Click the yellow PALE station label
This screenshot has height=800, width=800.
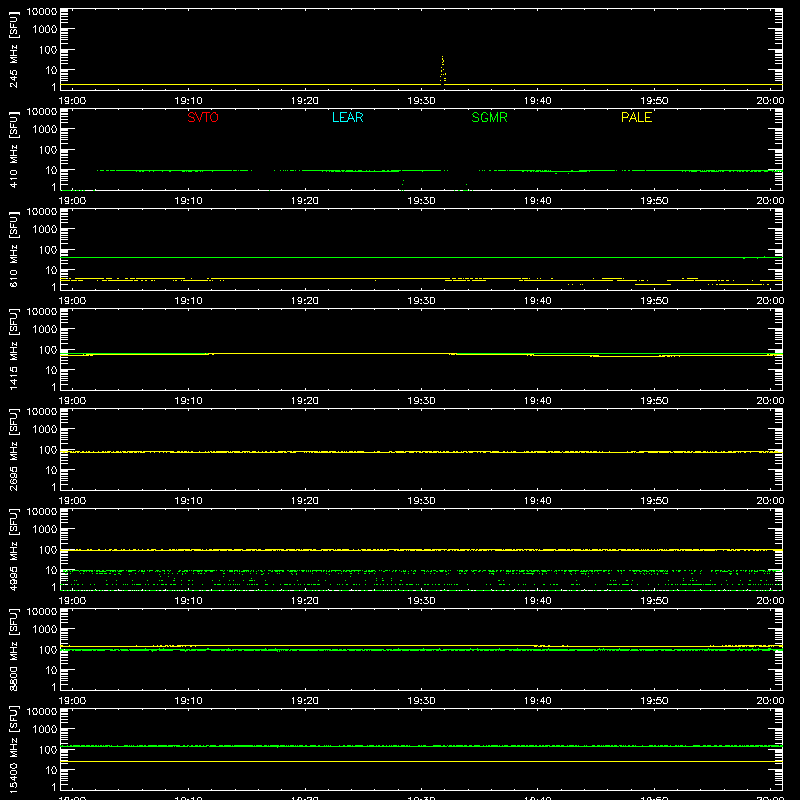[636, 117]
